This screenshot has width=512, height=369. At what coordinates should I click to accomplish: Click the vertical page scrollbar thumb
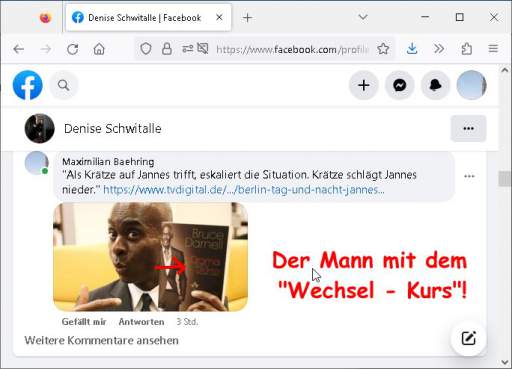505,179
